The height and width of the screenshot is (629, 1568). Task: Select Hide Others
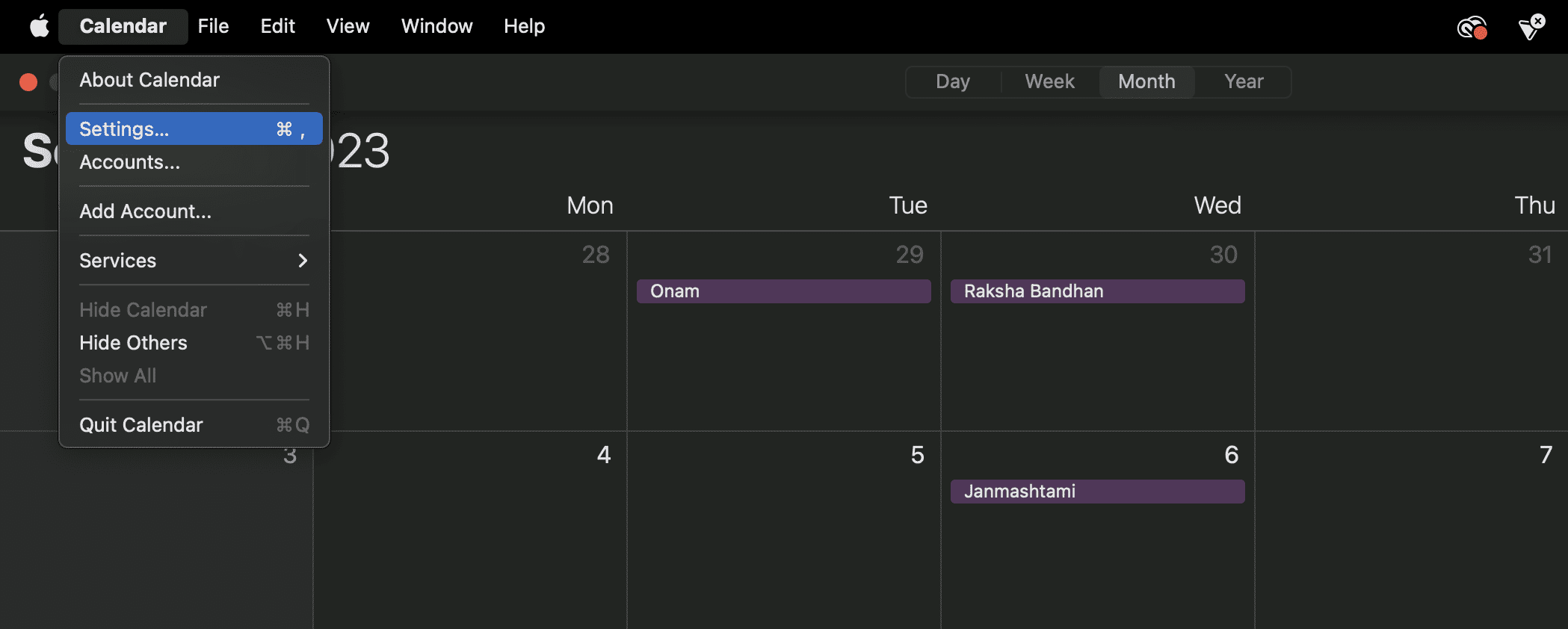[x=194, y=343]
